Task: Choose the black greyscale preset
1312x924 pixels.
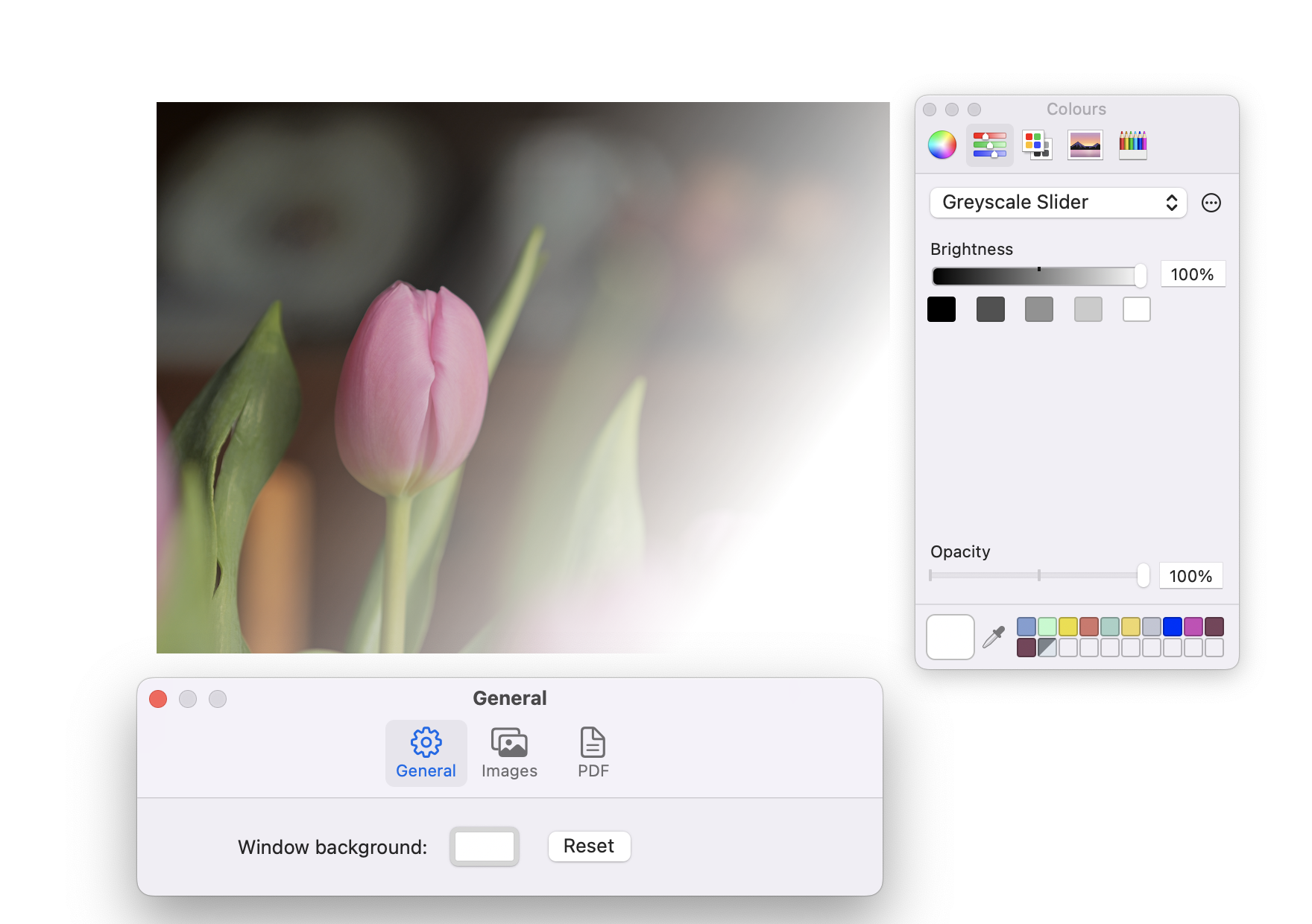Action: click(942, 309)
